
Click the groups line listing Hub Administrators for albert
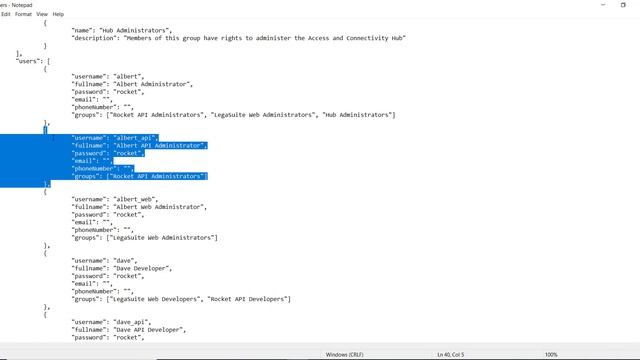[x=233, y=115]
